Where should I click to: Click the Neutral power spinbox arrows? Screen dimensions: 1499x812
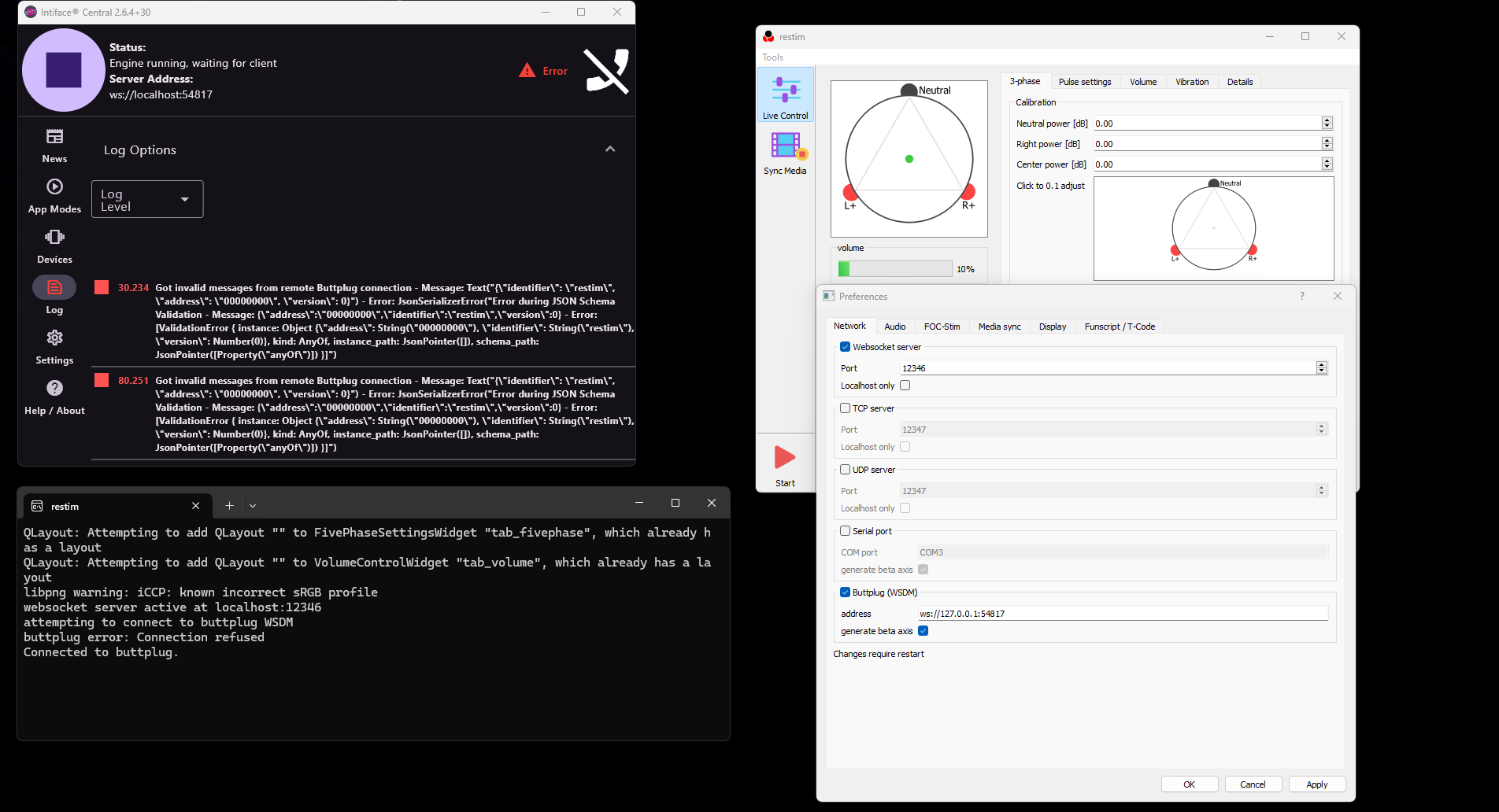coord(1327,124)
